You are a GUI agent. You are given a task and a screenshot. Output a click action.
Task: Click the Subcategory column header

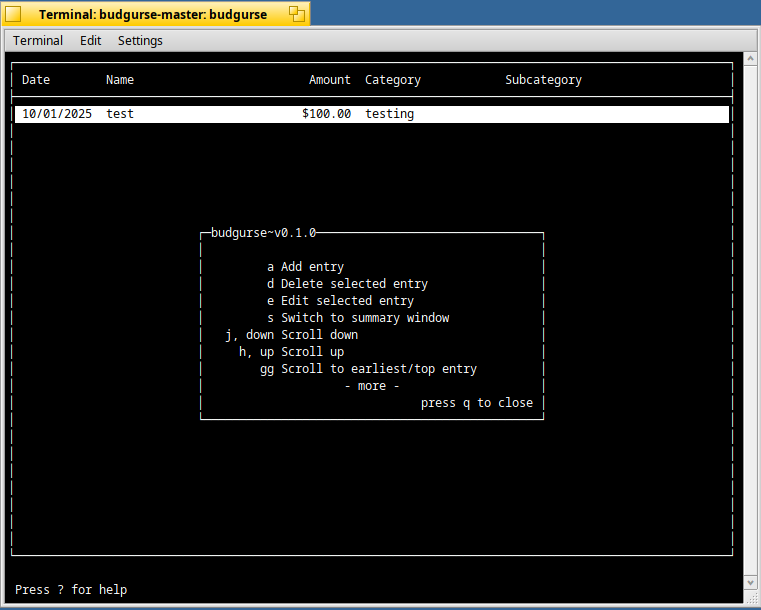pyautogui.click(x=543, y=81)
